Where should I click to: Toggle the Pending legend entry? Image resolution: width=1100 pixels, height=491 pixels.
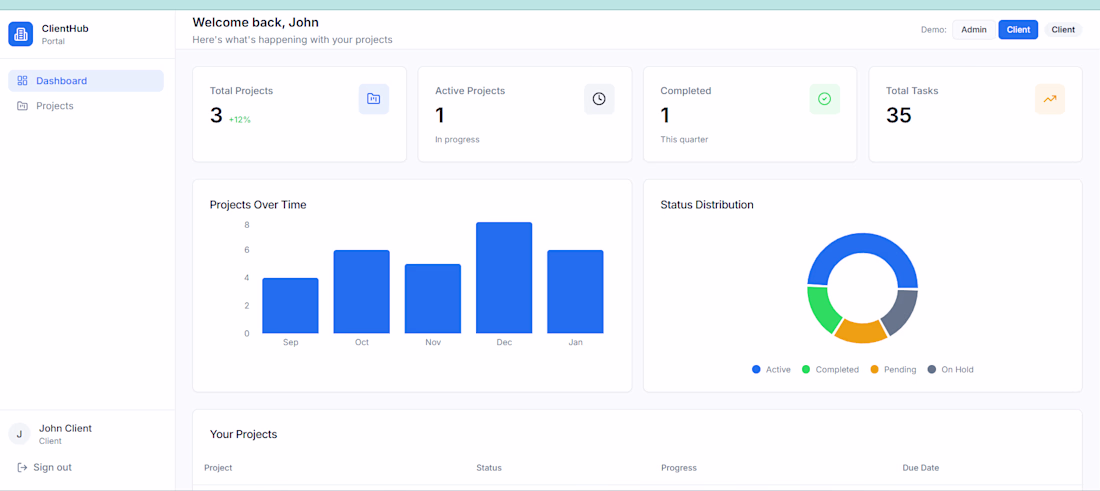coord(893,370)
